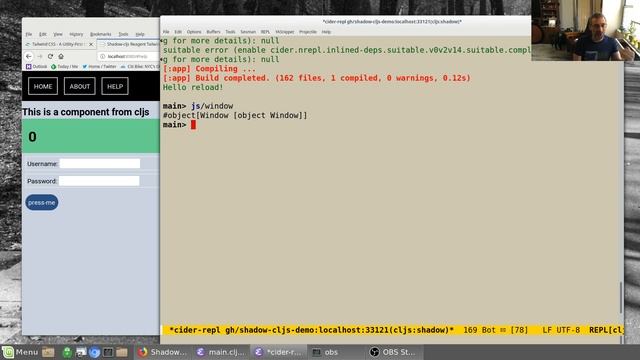This screenshot has width=640, height=360.
Task: Open the second folder icon in taskbar
Action: tap(122, 352)
